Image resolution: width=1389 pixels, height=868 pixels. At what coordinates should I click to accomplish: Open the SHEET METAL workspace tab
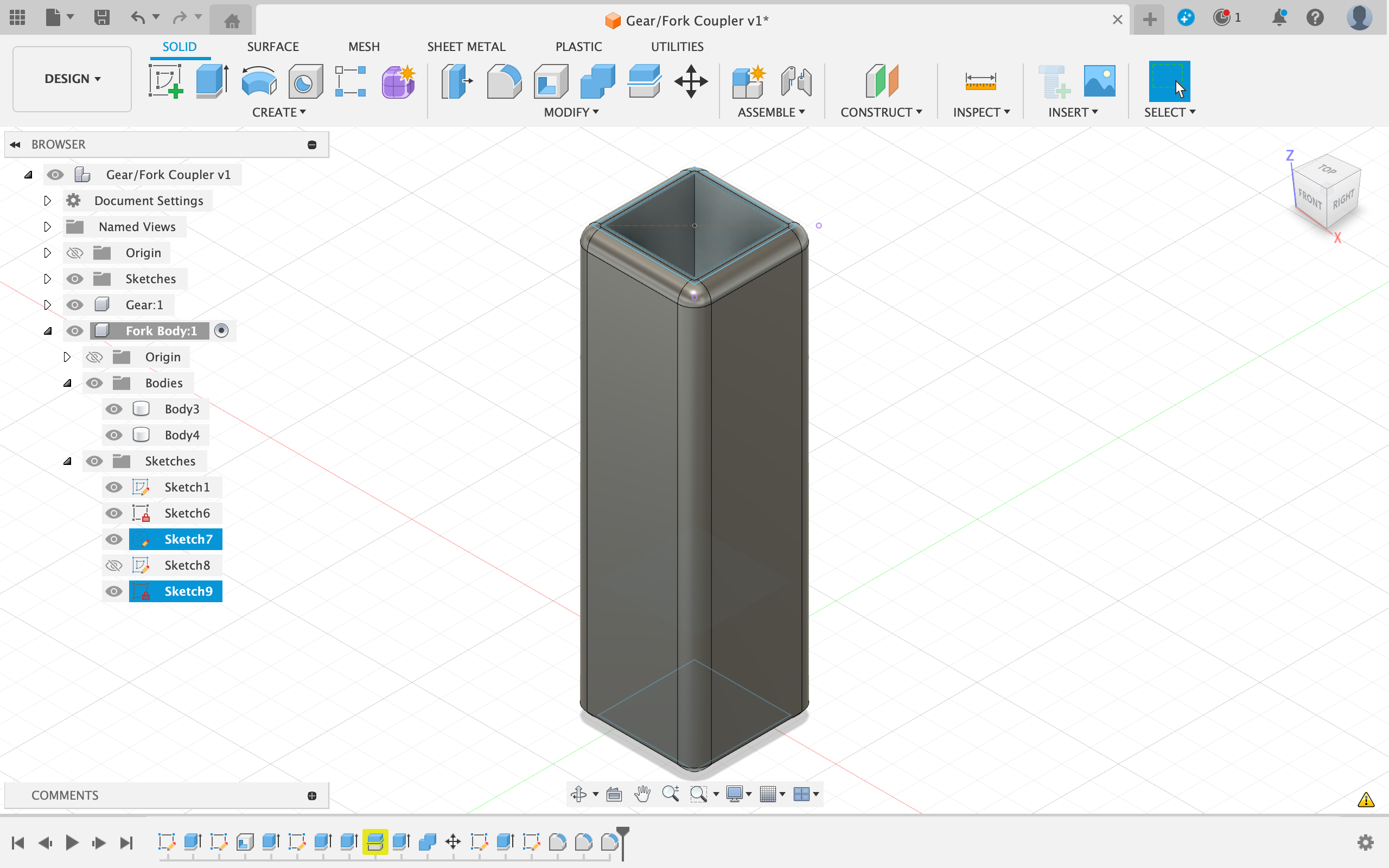tap(465, 47)
